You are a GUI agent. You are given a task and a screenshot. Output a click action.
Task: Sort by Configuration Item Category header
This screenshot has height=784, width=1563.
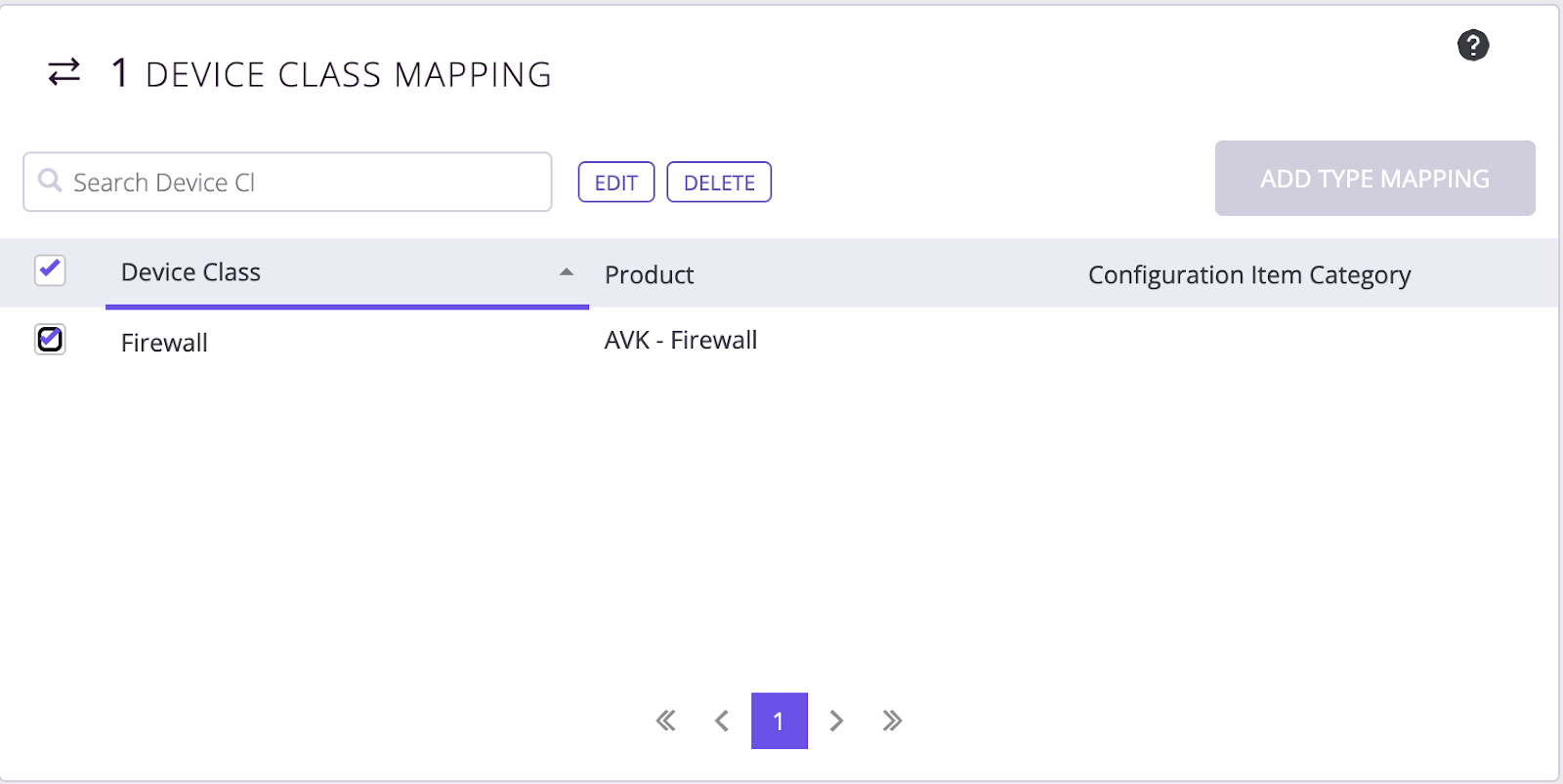[1249, 275]
